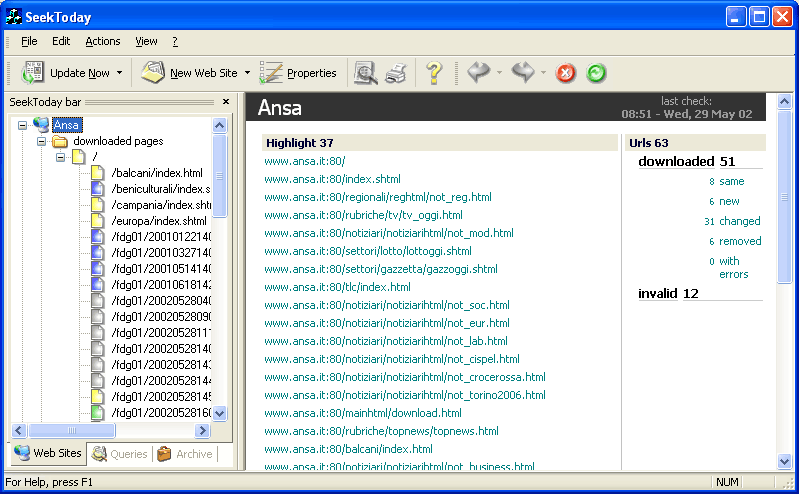The image size is (799, 494).
Task: Click the back arrow navigation icon
Action: pos(478,72)
